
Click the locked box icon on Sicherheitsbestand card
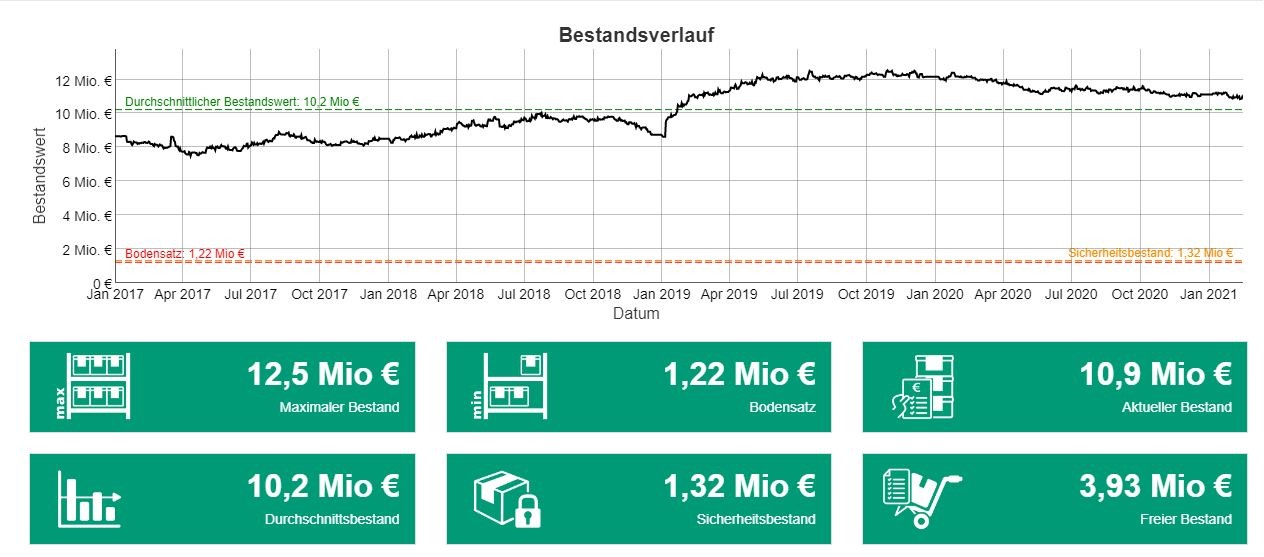point(507,498)
